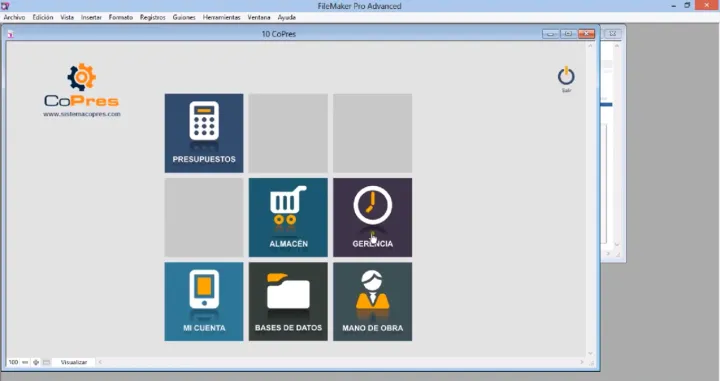The height and width of the screenshot is (381, 720).
Task: Toggle the status toolbar visibility icon
Action: 46,362
